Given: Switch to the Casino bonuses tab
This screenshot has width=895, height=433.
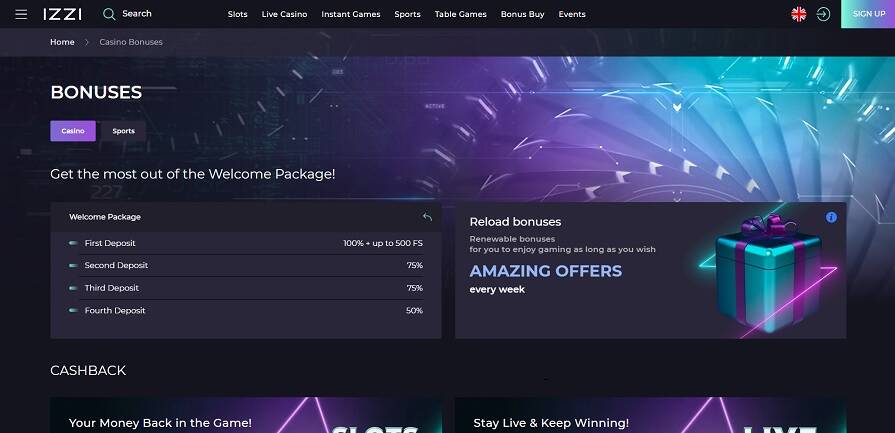Looking at the screenshot, I should (73, 131).
